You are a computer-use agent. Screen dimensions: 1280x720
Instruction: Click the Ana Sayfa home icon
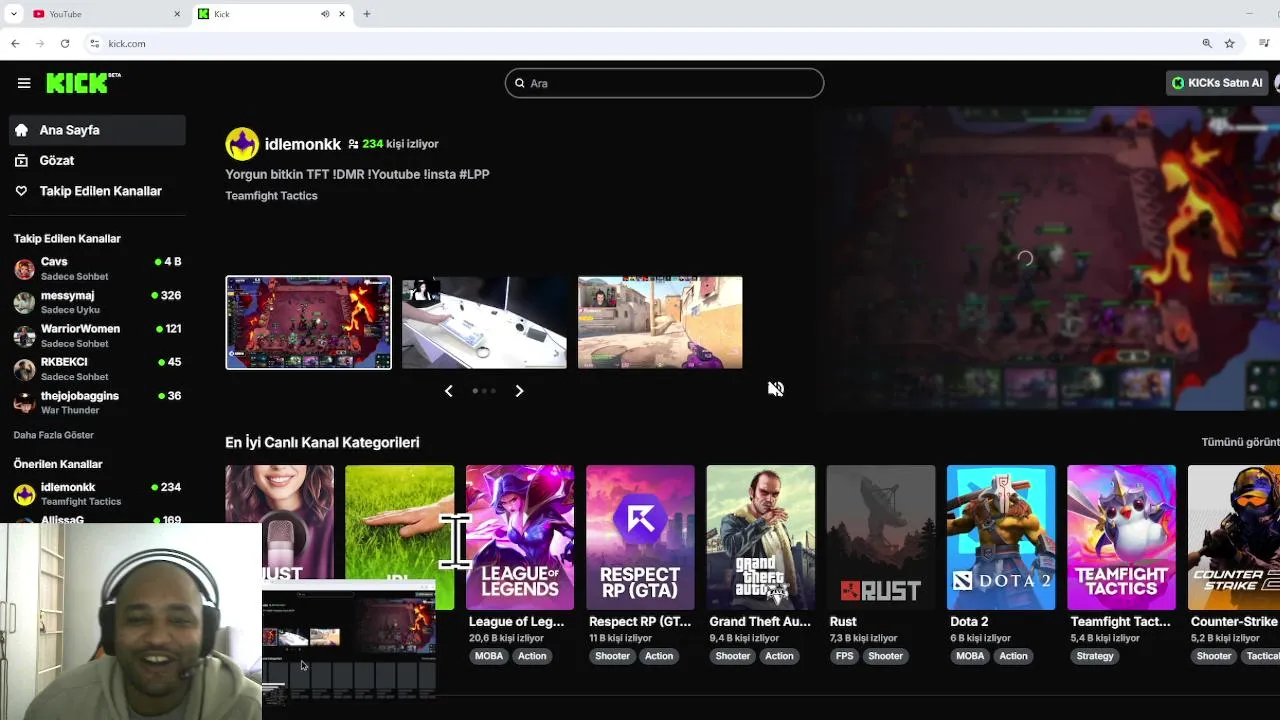pyautogui.click(x=21, y=130)
